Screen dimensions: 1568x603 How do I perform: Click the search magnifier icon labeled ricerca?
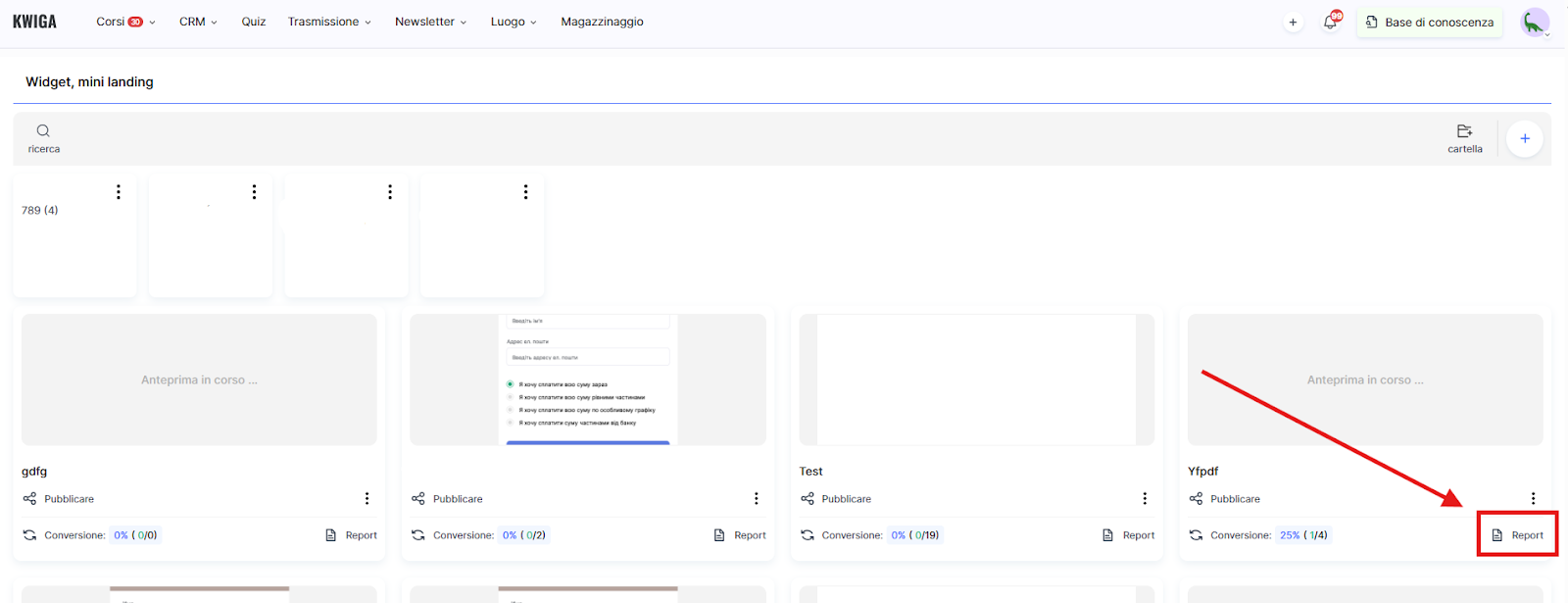pos(43,131)
